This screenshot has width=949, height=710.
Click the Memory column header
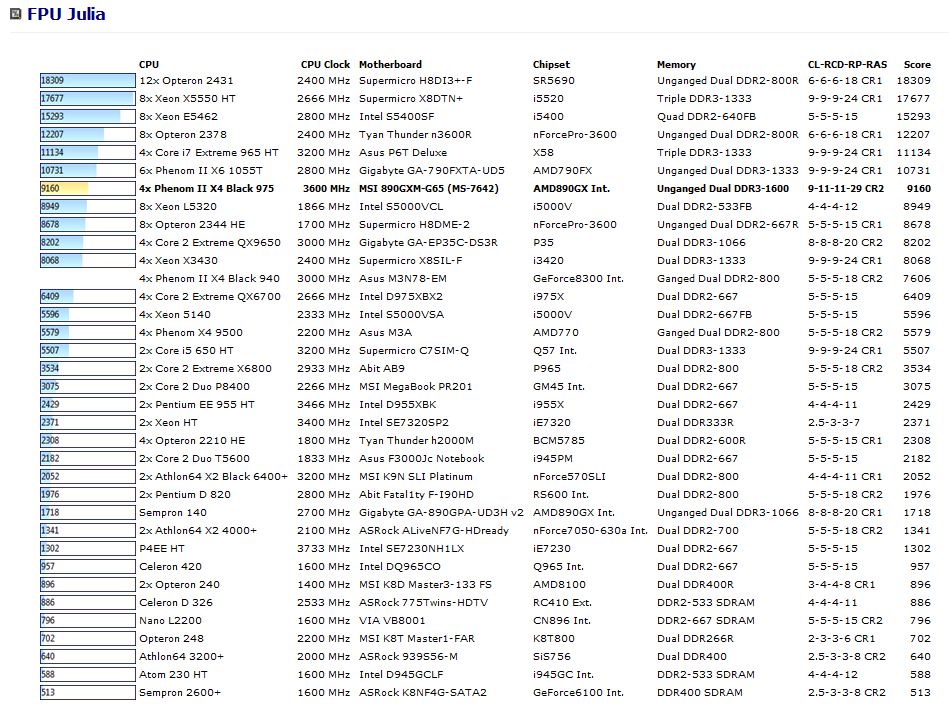coord(676,64)
